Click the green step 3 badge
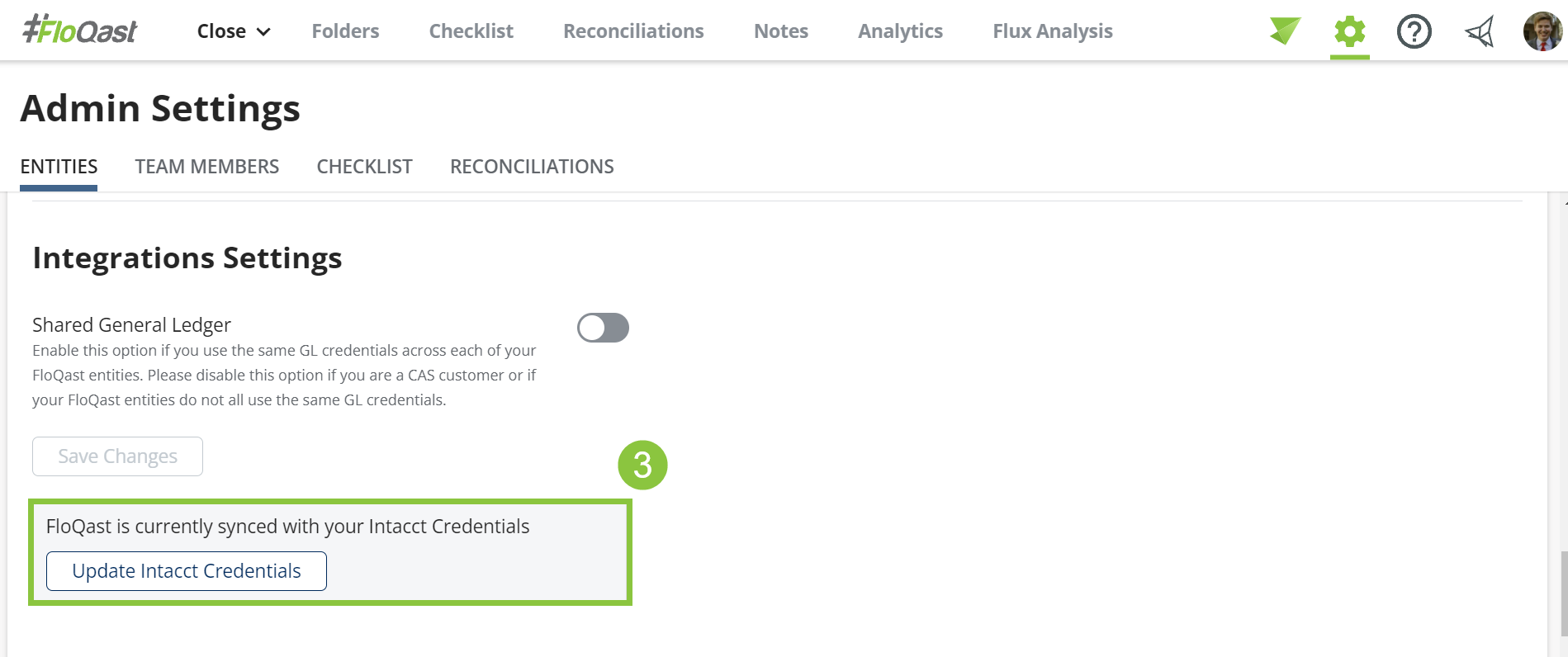The image size is (1568, 657). tap(642, 465)
